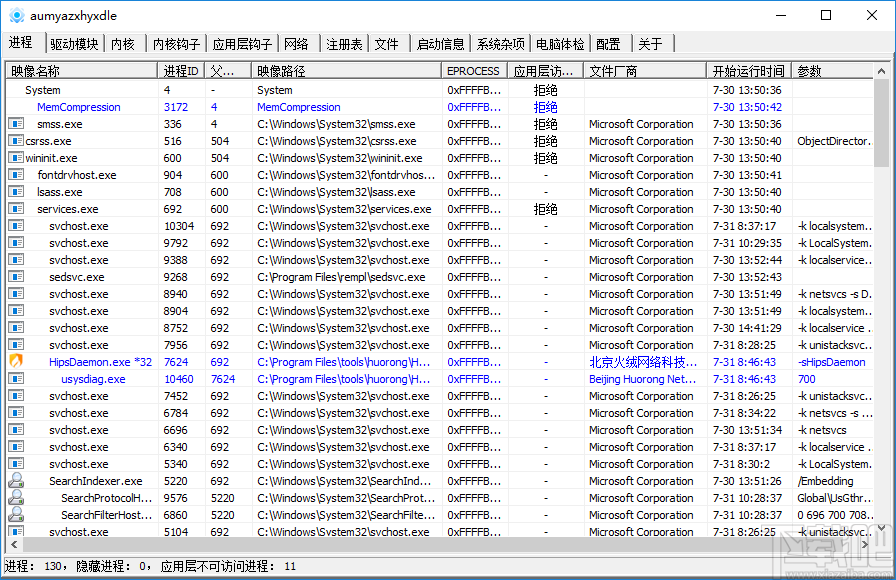896x580 pixels.
Task: Switch to the 进程 tab
Action: click(x=22, y=43)
